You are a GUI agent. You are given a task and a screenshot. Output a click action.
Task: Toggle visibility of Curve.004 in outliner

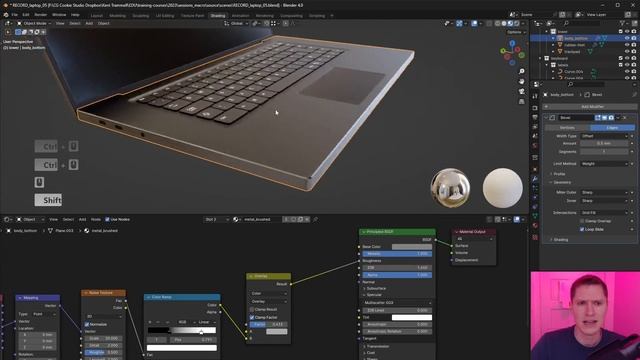tap(627, 71)
